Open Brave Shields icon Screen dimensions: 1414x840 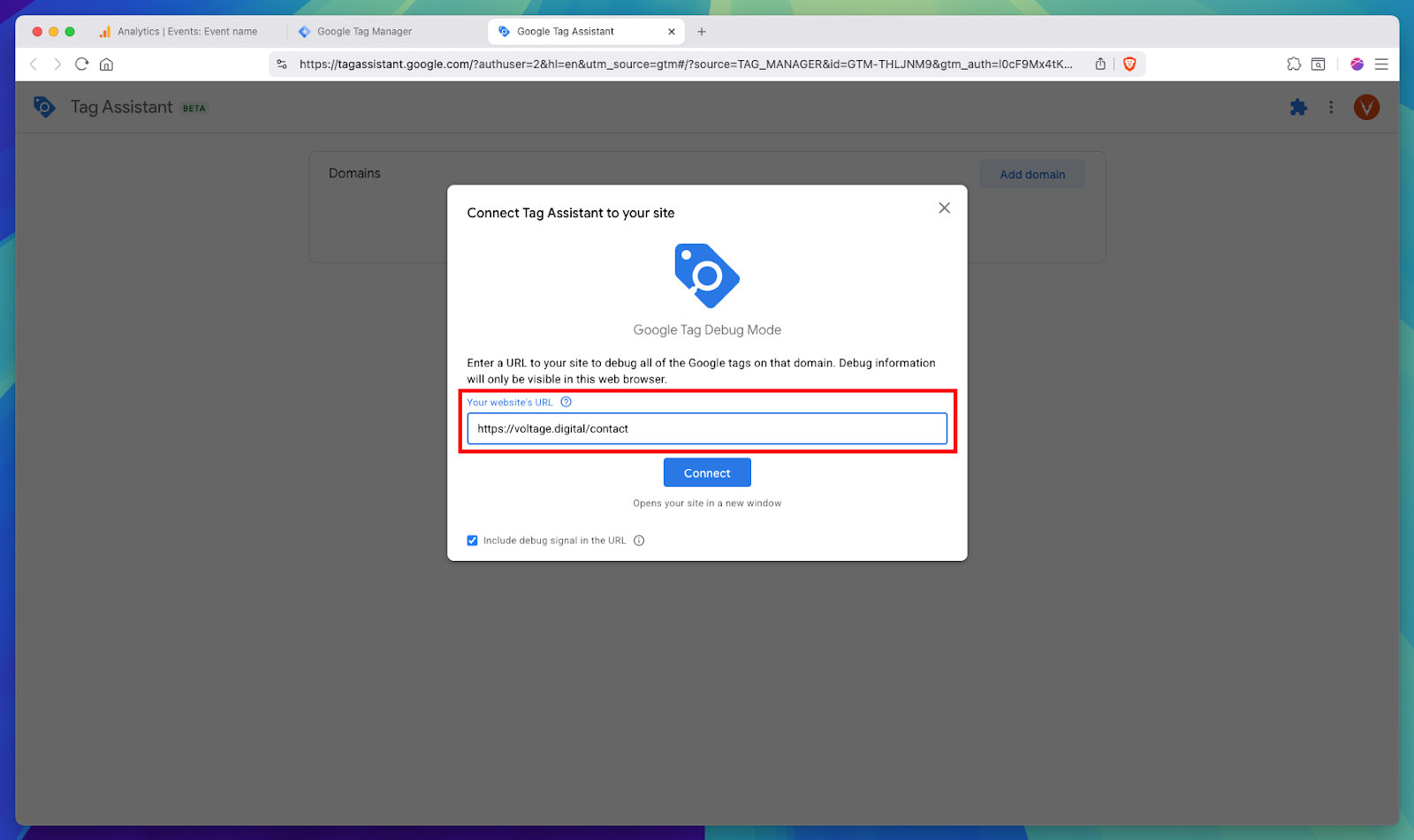(1129, 64)
